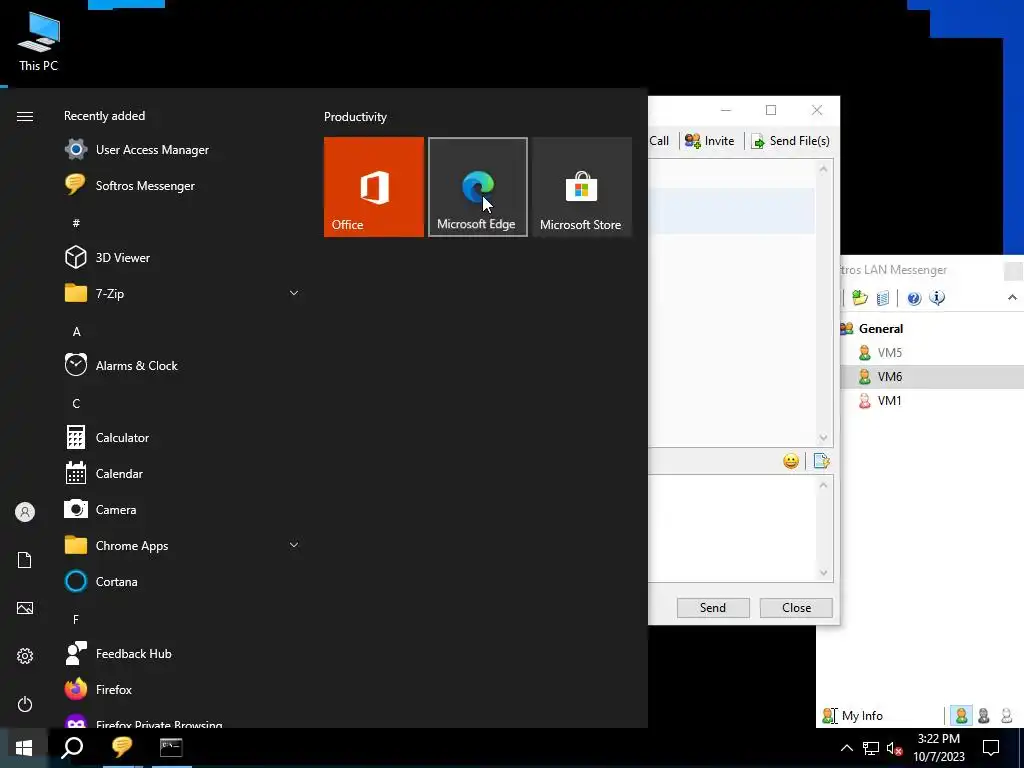The width and height of the screenshot is (1024, 768).
Task: Set status to Online green user icon
Action: click(x=961, y=716)
